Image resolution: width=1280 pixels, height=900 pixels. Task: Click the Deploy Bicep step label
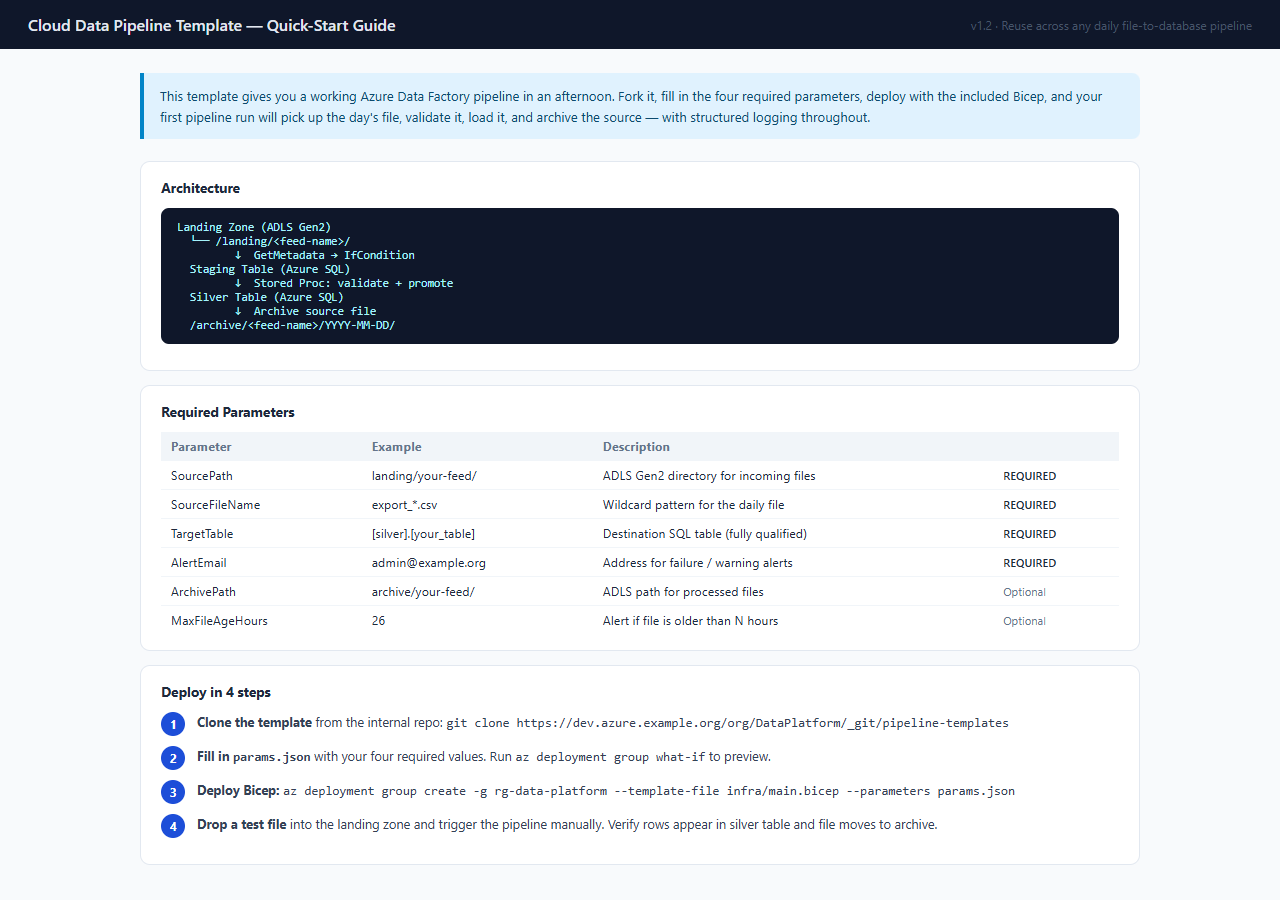click(x=238, y=790)
